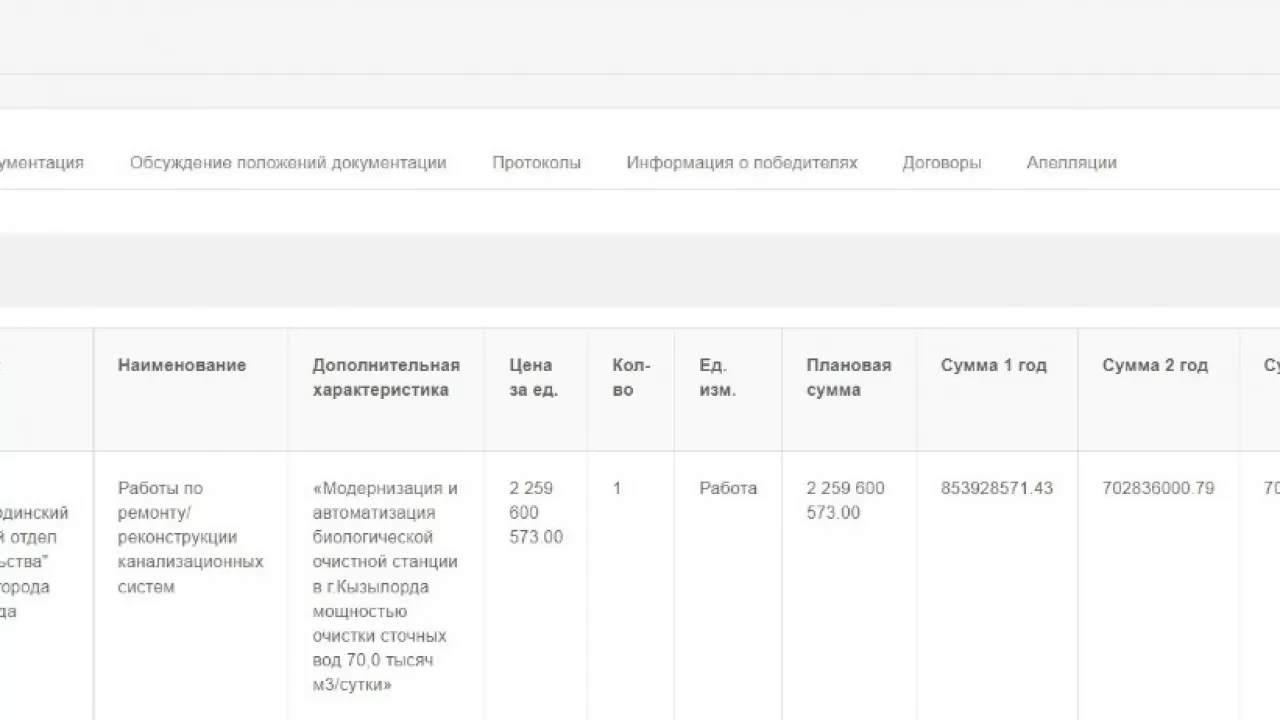Open the Апелляции tab
Viewport: 1280px width, 720px height.
tap(1071, 162)
